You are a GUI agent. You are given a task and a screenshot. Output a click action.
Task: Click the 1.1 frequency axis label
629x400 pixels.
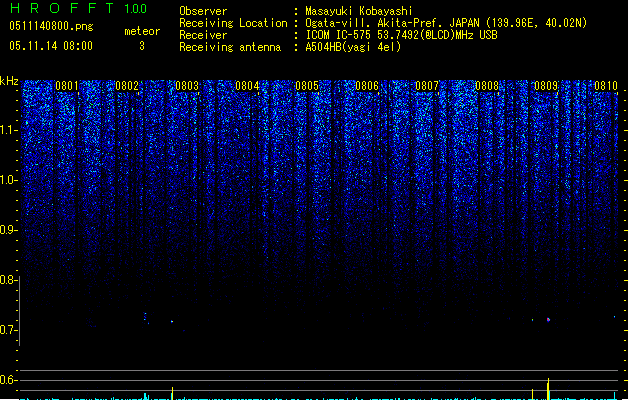pyautogui.click(x=8, y=131)
